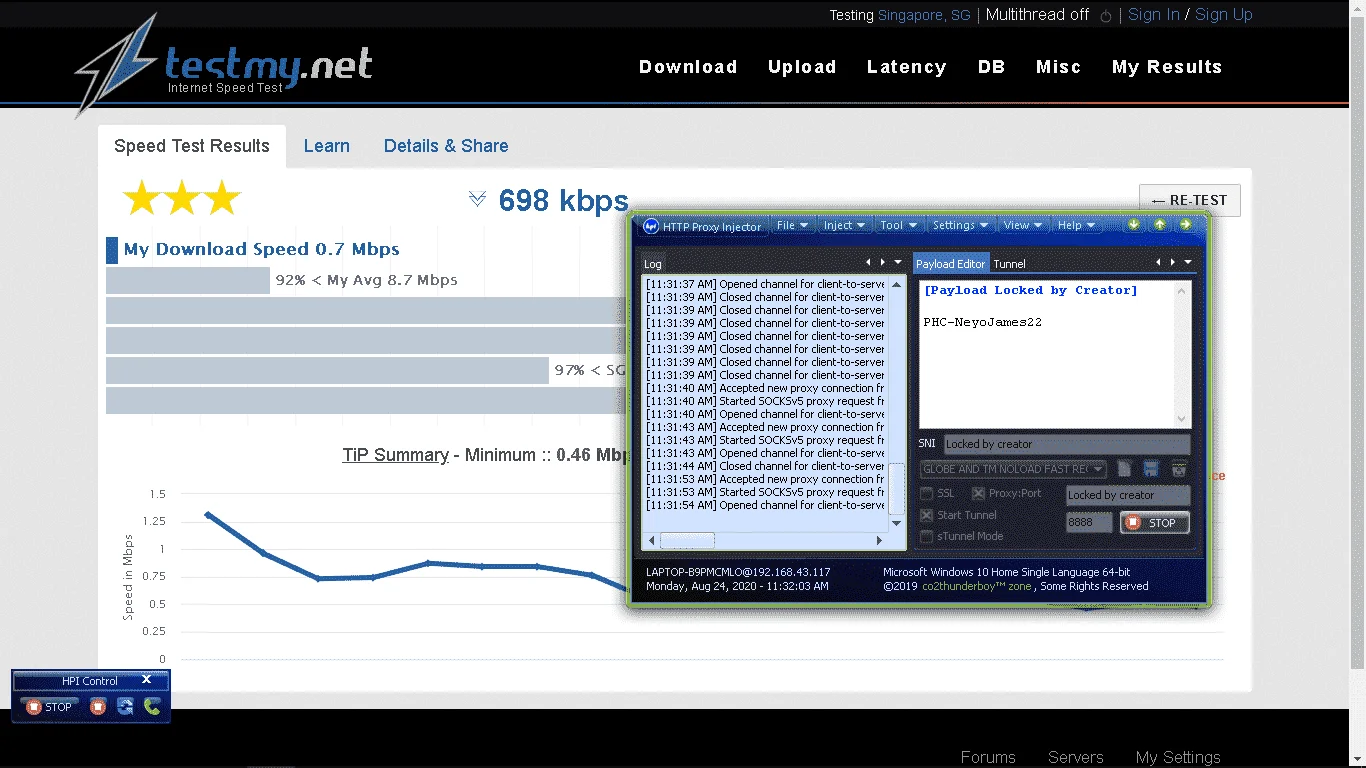Viewport: 1366px width, 768px height.
Task: Click the Log vertical scrollbar thumb
Action: [x=898, y=488]
